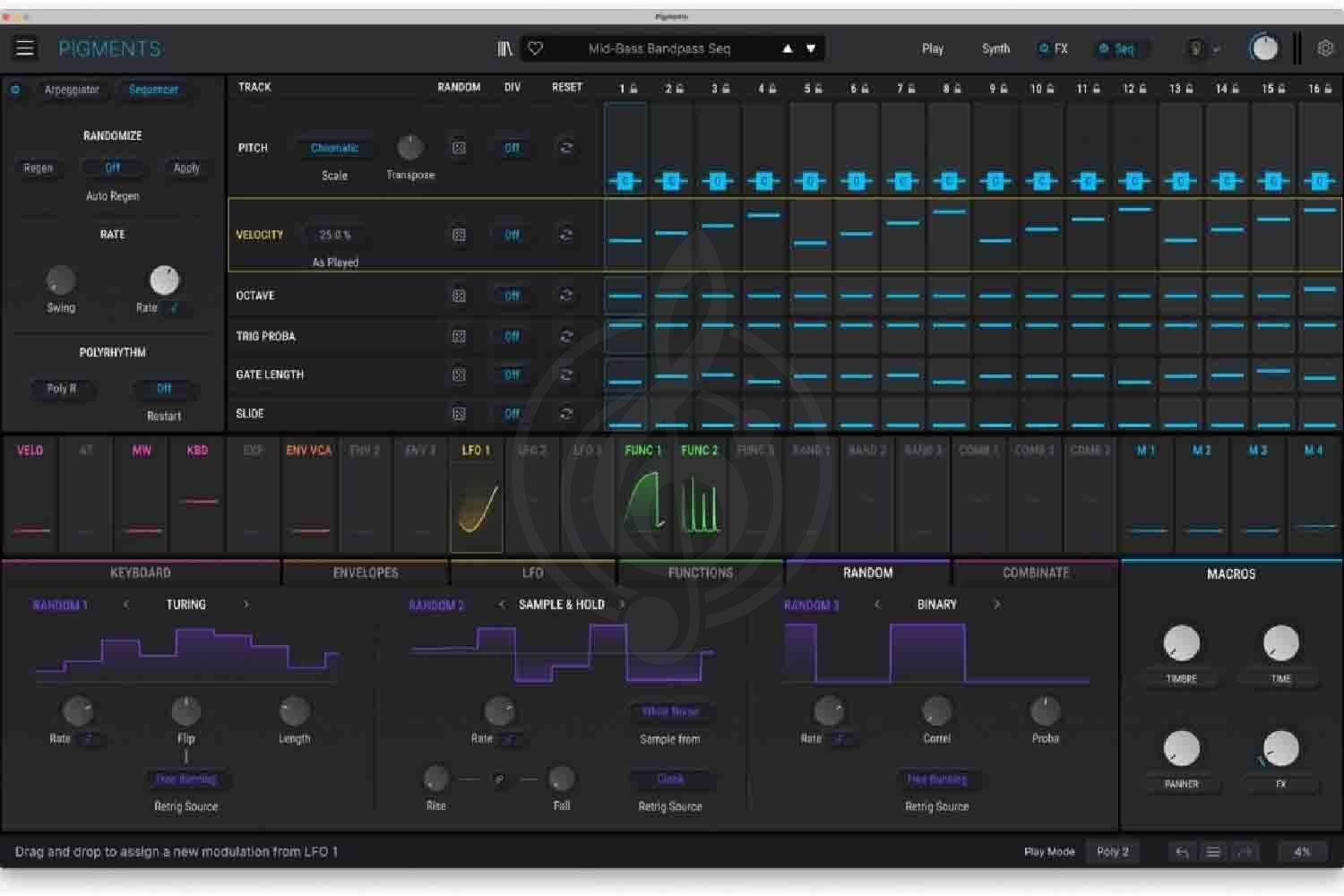Open the FUNCTIONS tab

coord(701,573)
